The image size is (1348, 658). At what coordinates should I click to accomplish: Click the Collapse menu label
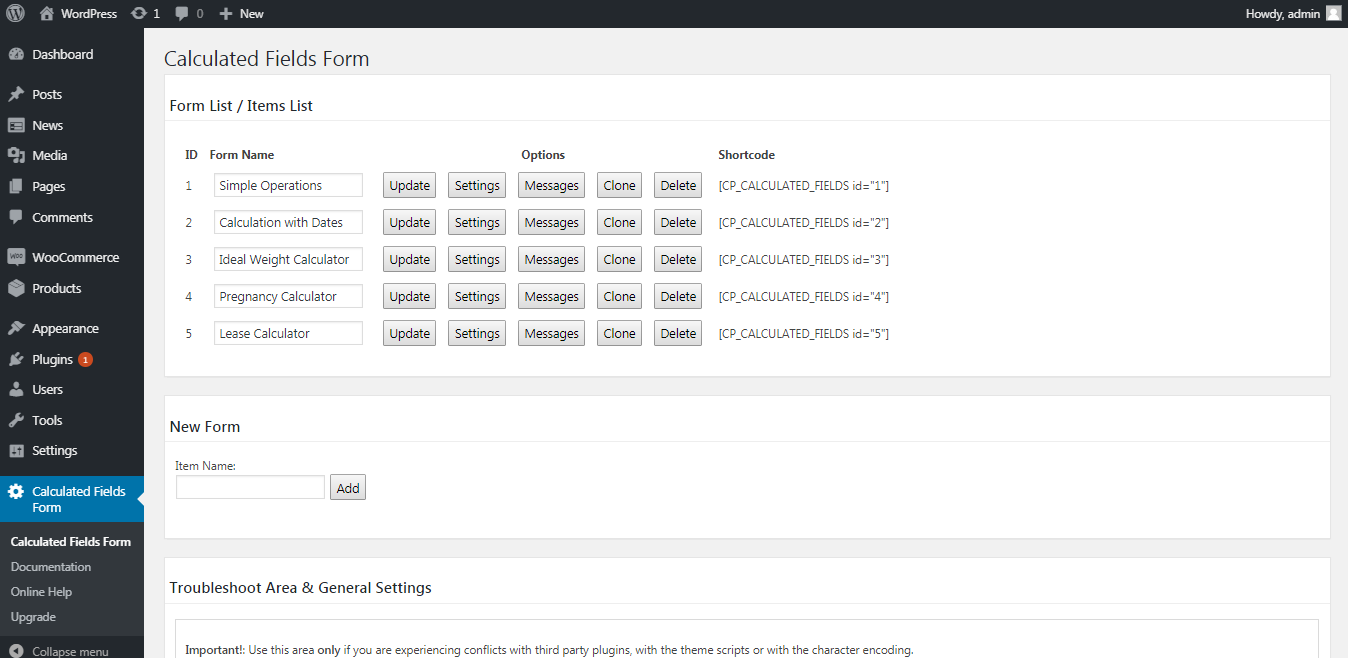pyautogui.click(x=70, y=651)
